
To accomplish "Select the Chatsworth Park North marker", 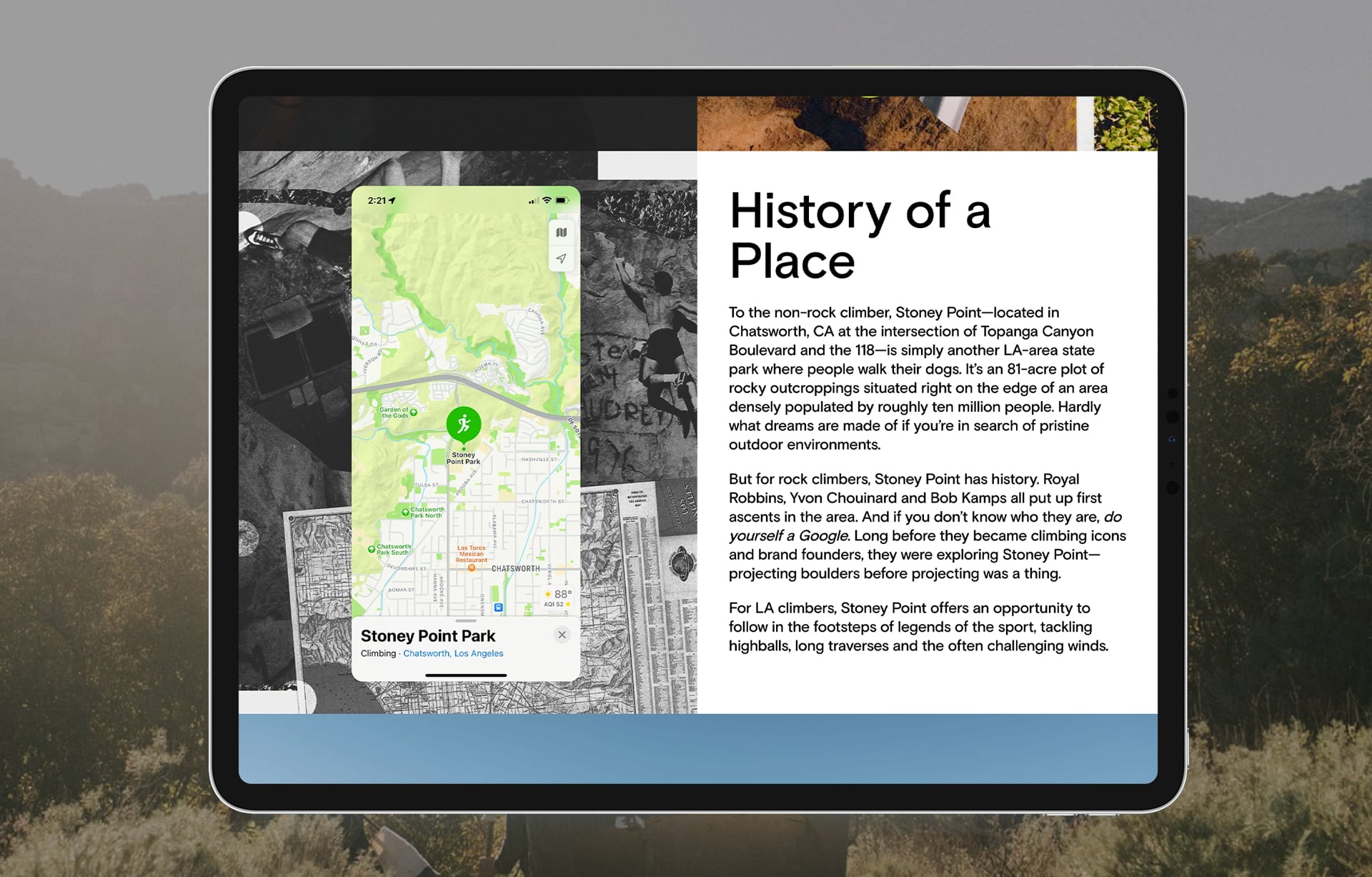I will click(405, 512).
